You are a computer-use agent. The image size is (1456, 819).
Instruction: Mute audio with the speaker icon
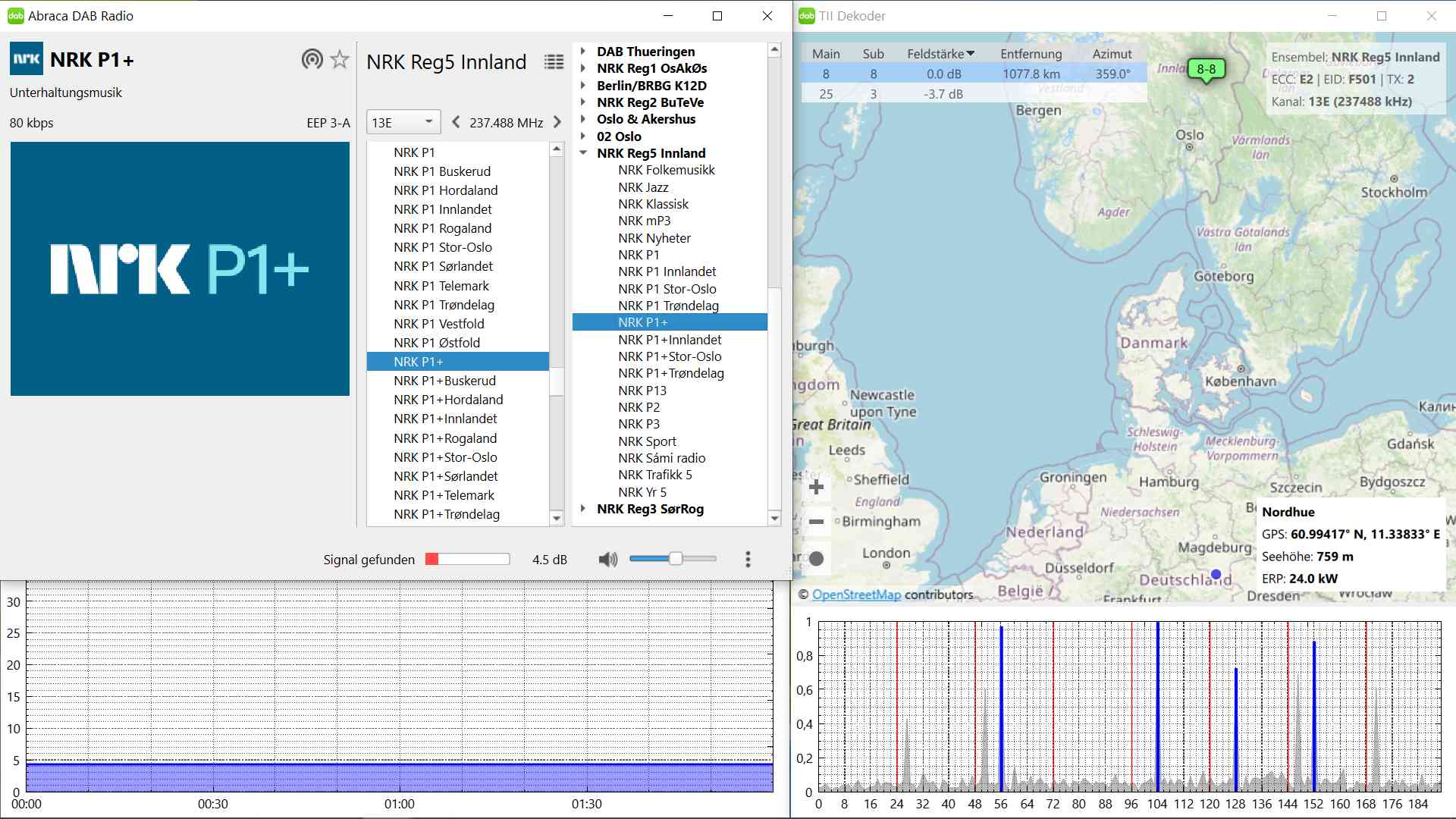click(607, 560)
